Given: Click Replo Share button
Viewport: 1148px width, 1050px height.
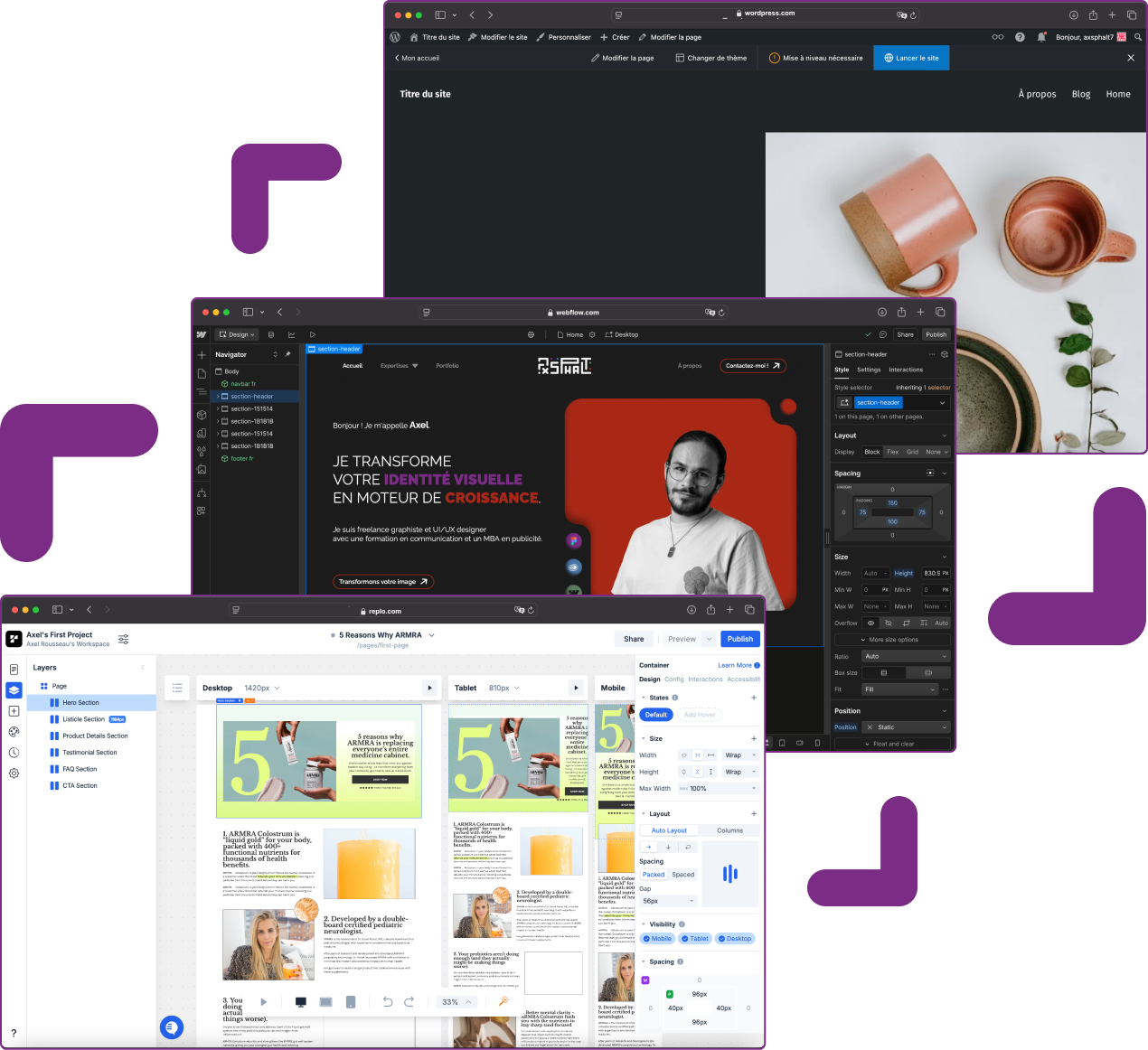Looking at the screenshot, I should tap(634, 639).
